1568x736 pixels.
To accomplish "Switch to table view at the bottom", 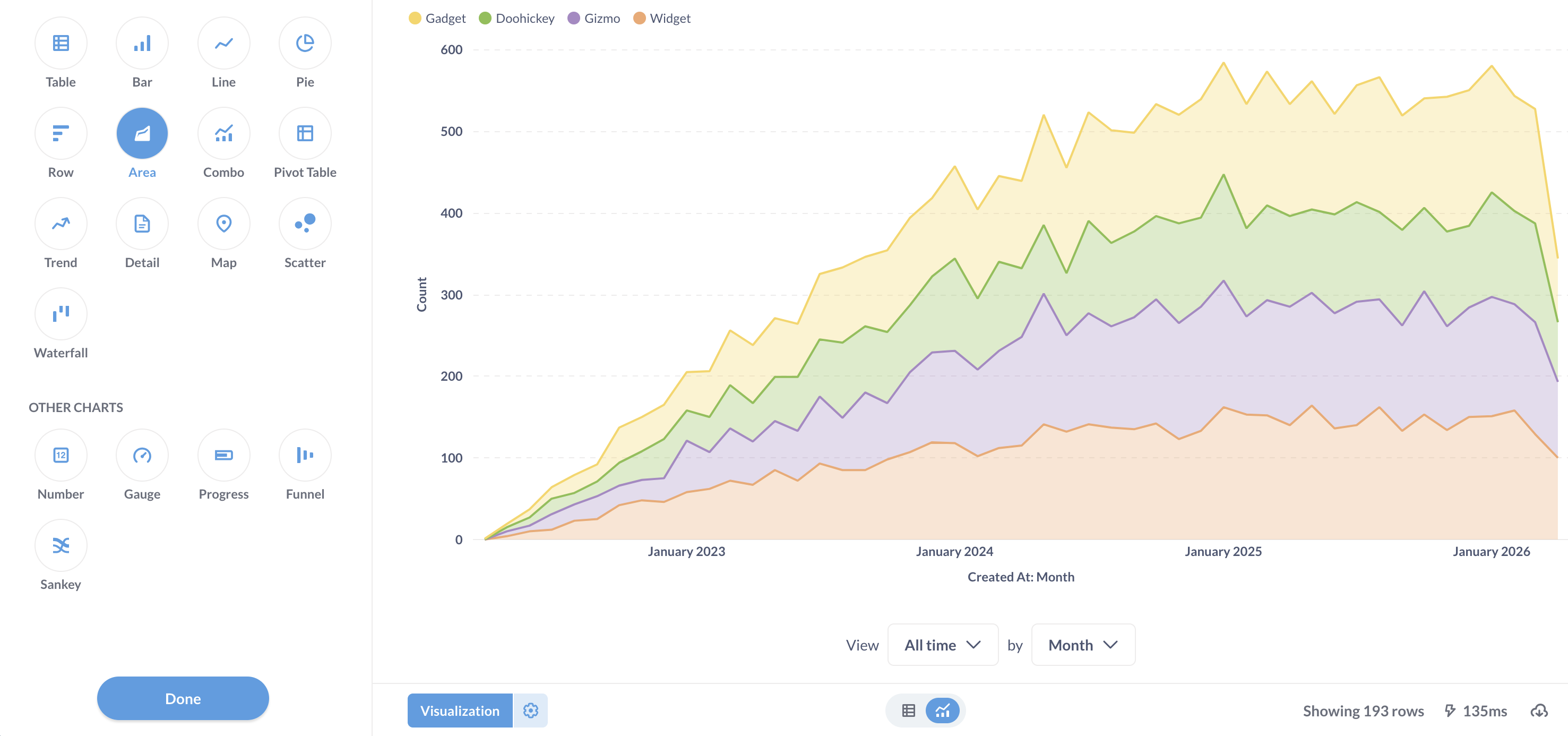I will pyautogui.click(x=908, y=710).
